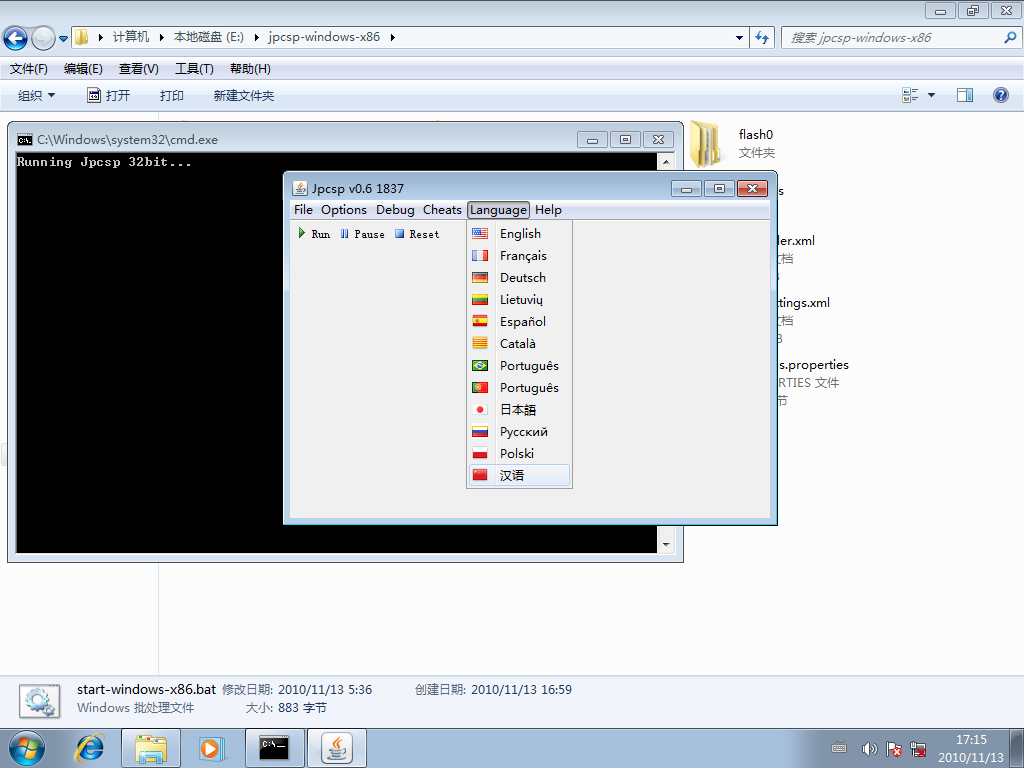Viewport: 1024px width, 768px height.
Task: Close the Language menu header
Action: click(x=498, y=210)
